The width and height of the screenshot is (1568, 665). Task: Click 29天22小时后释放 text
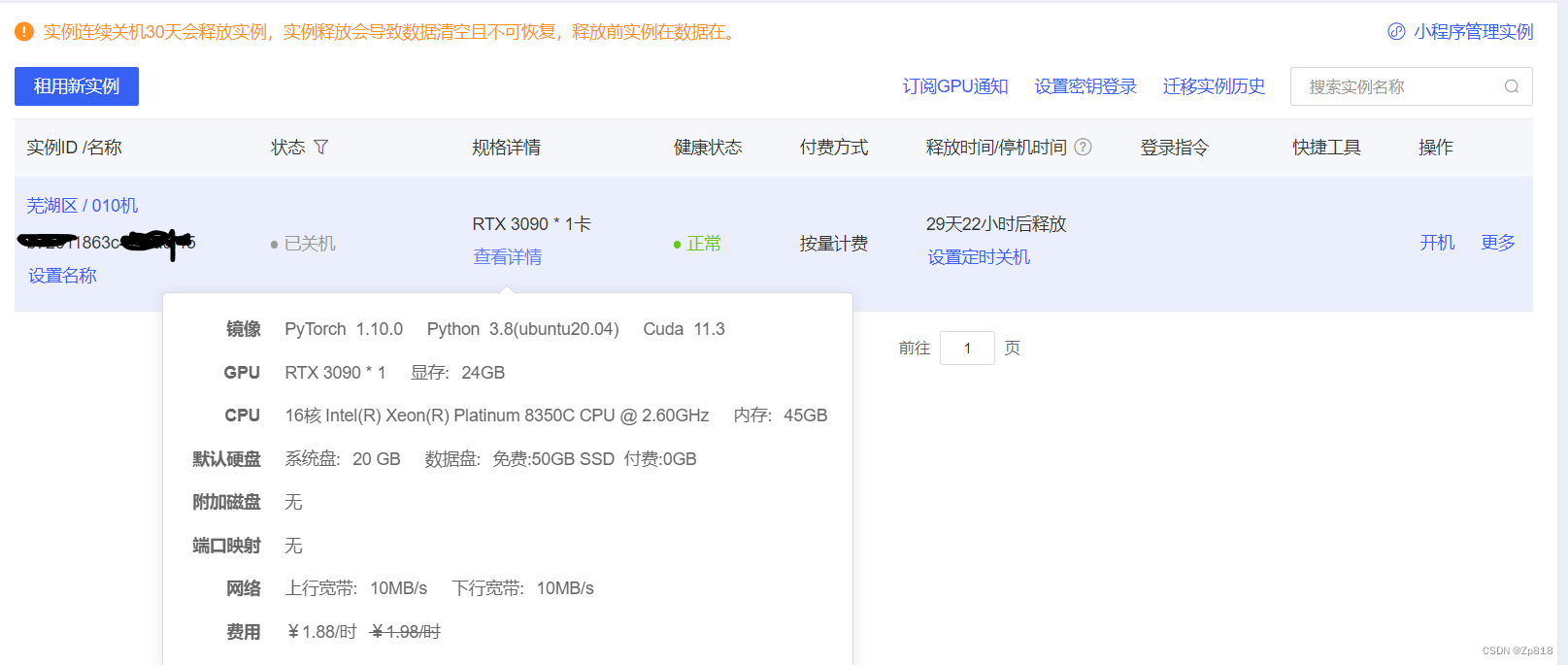(996, 224)
